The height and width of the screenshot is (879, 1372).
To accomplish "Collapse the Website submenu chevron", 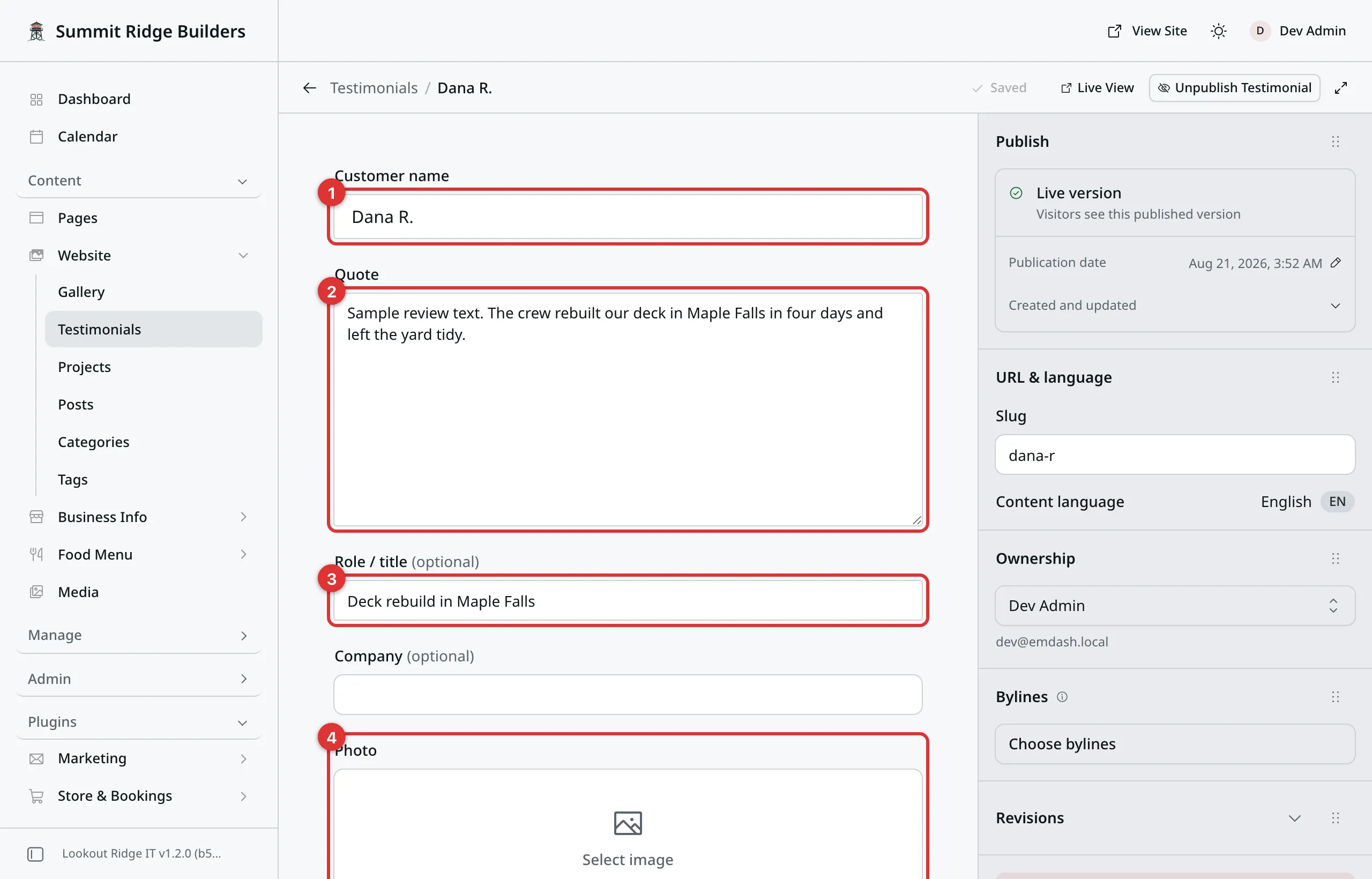I will [x=243, y=255].
